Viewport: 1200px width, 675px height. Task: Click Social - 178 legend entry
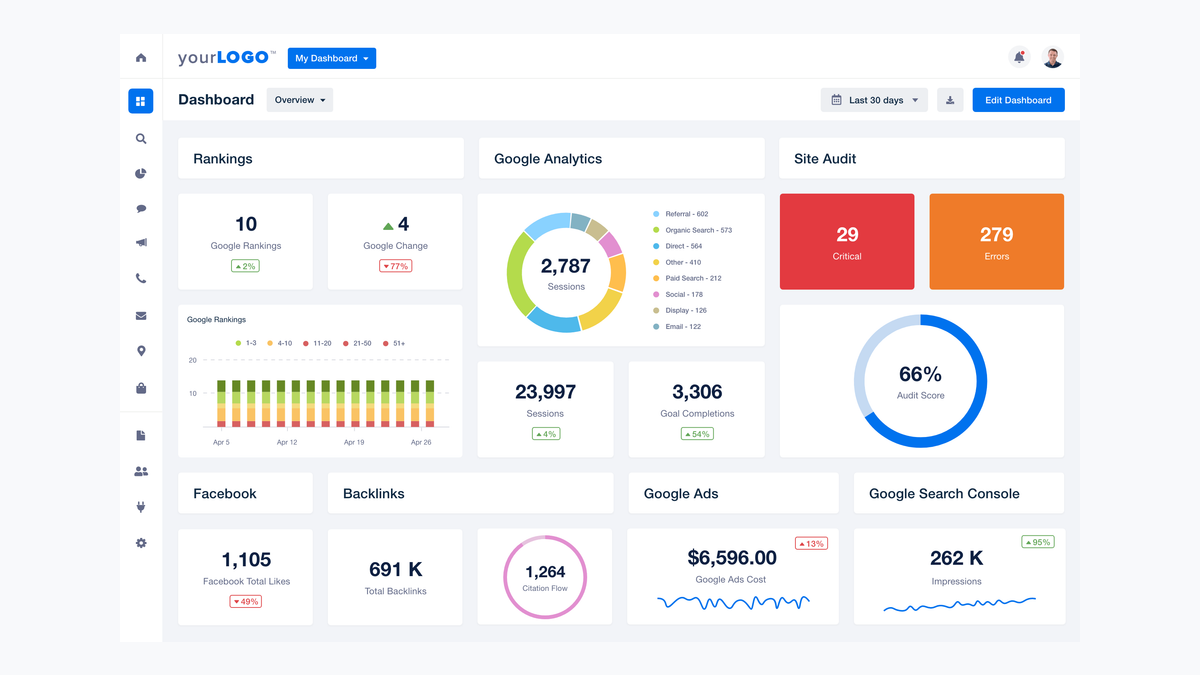point(678,294)
